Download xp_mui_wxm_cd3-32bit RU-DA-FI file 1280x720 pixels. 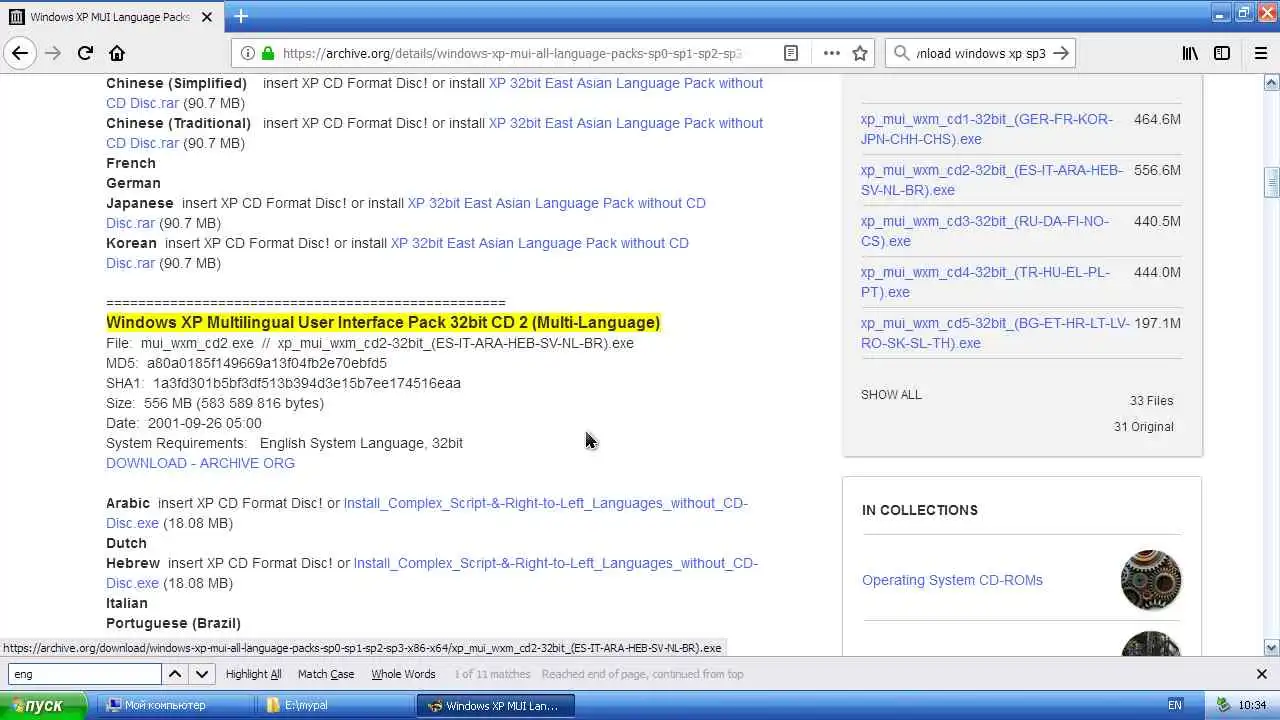[985, 231]
